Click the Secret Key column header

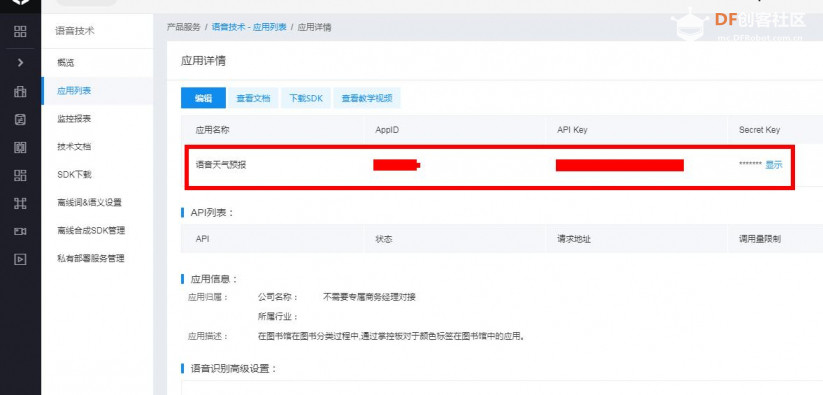click(x=759, y=130)
